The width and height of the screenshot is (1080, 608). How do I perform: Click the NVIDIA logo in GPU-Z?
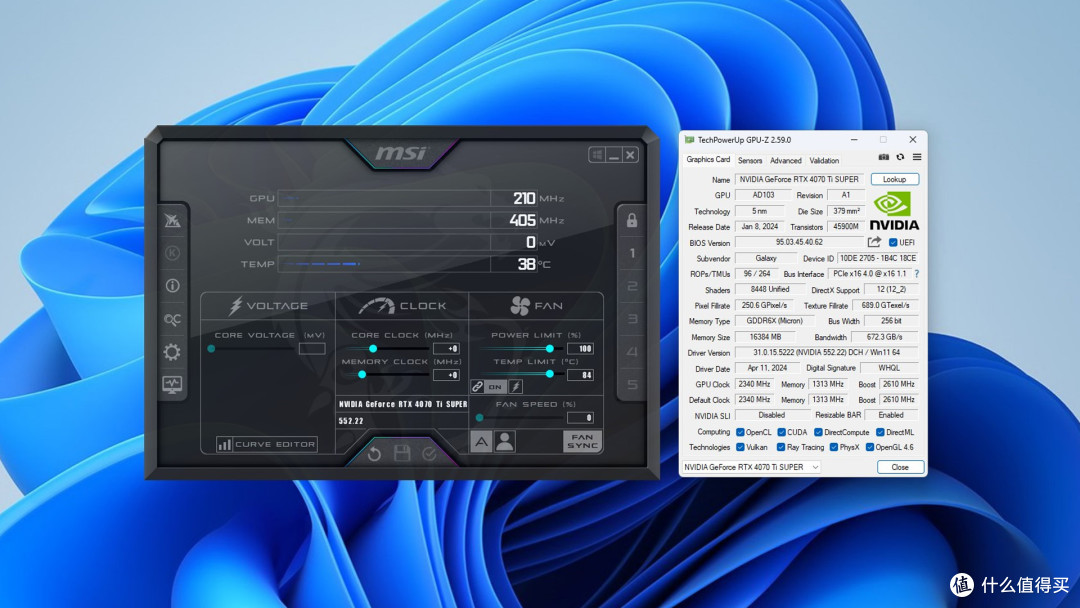[893, 211]
